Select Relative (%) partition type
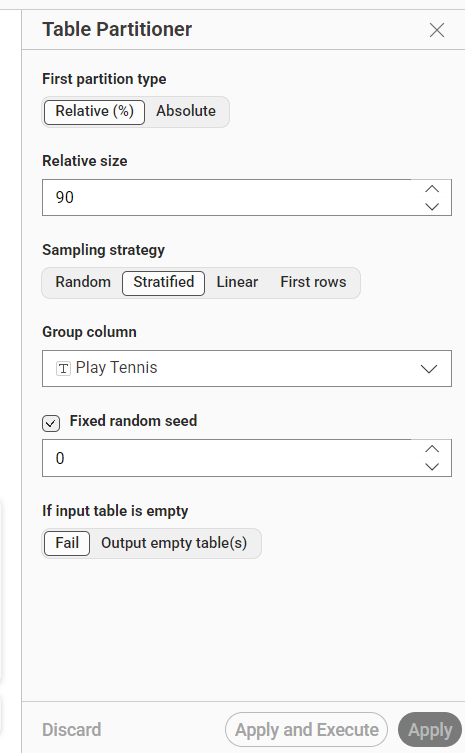 pos(95,112)
